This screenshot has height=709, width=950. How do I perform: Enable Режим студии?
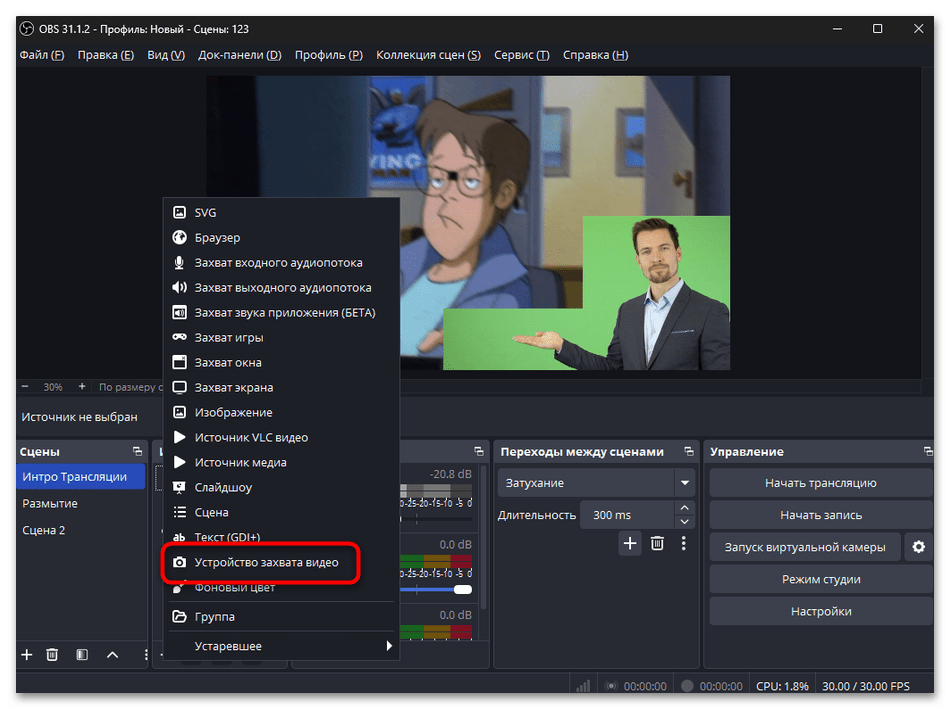[821, 579]
